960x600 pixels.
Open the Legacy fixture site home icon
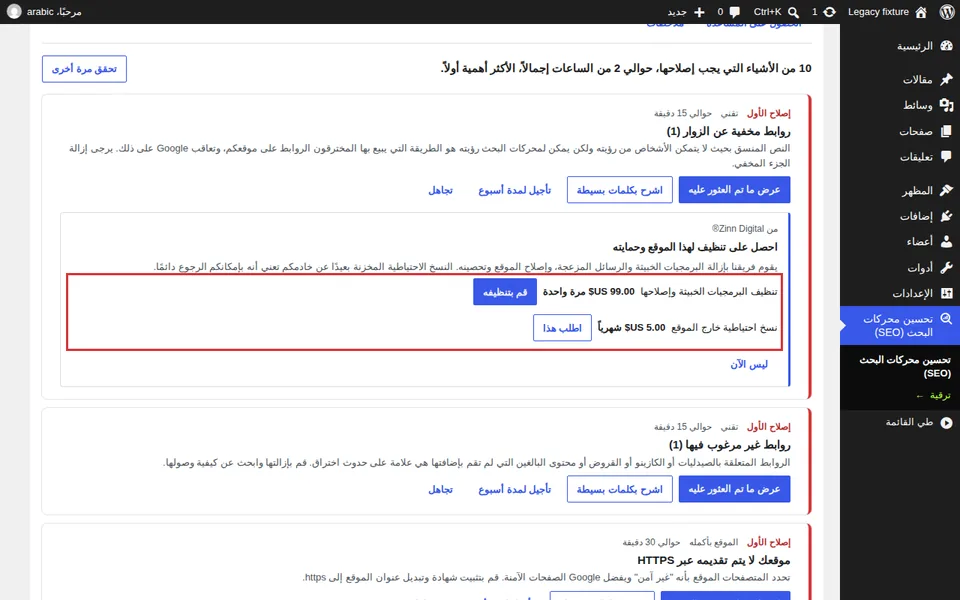point(921,12)
